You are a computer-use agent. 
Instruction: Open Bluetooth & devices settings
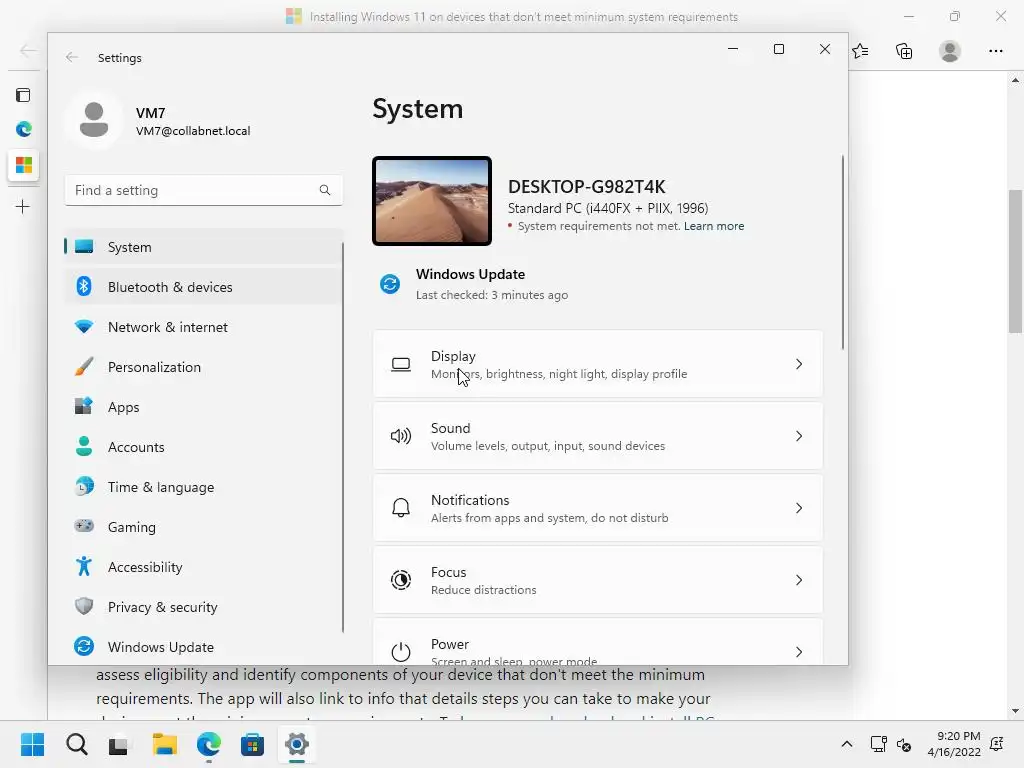pos(203,287)
